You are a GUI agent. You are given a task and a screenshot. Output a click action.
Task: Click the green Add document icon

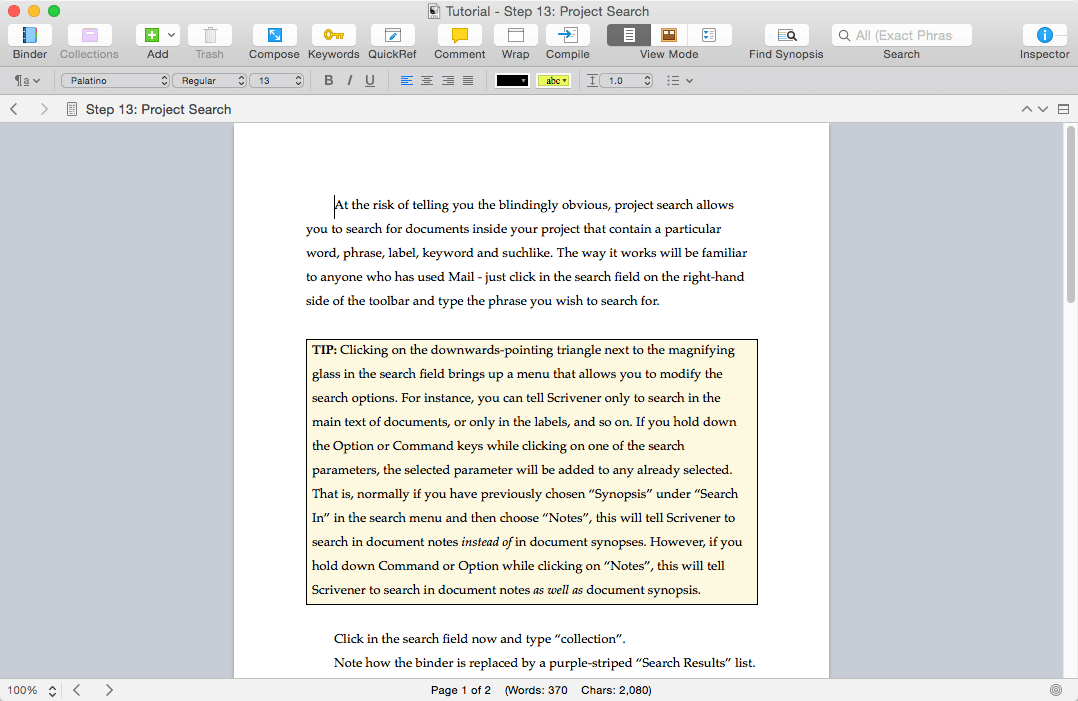click(152, 35)
